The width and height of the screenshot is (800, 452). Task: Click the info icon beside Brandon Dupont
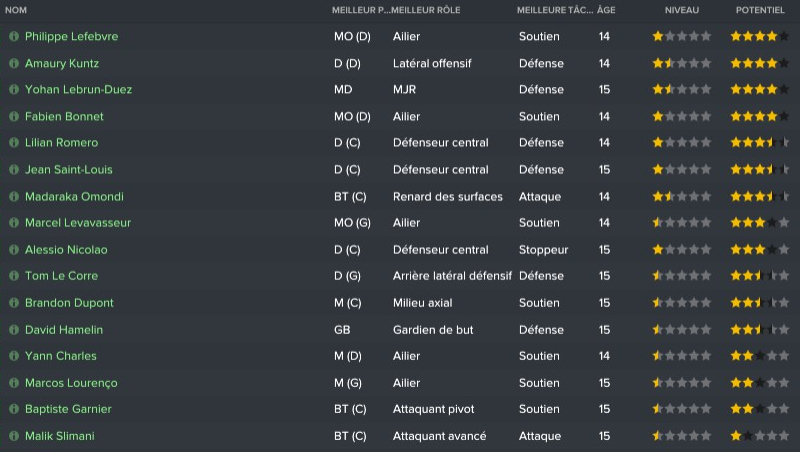tap(14, 303)
